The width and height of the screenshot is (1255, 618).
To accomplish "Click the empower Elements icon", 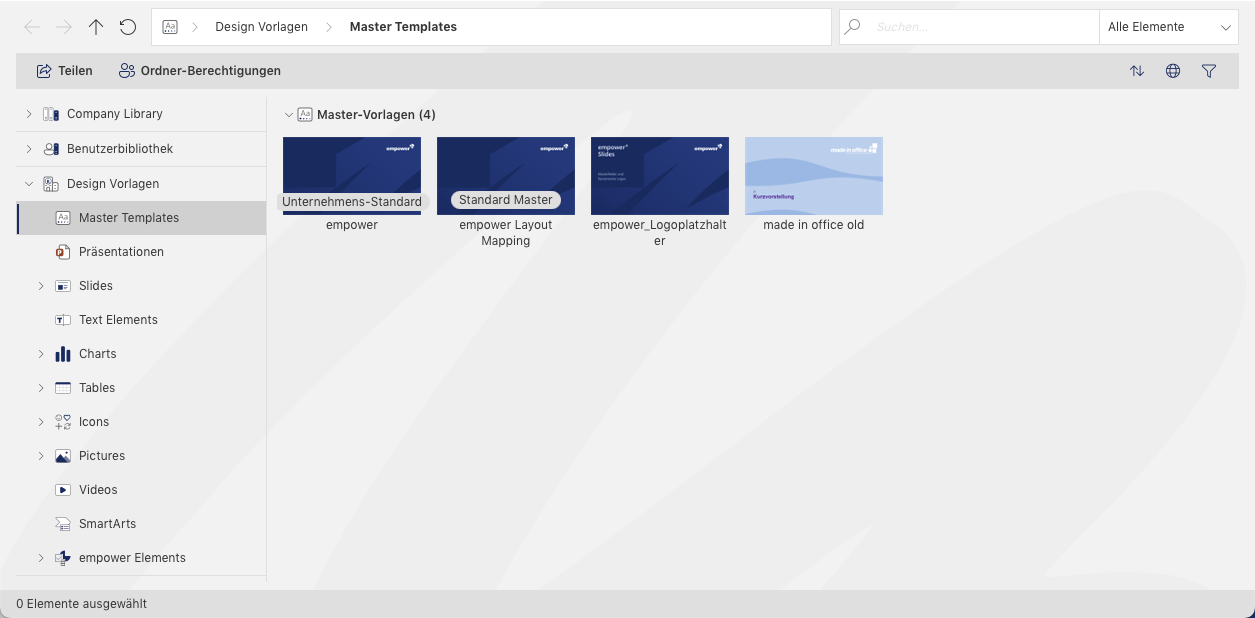I will pyautogui.click(x=63, y=558).
